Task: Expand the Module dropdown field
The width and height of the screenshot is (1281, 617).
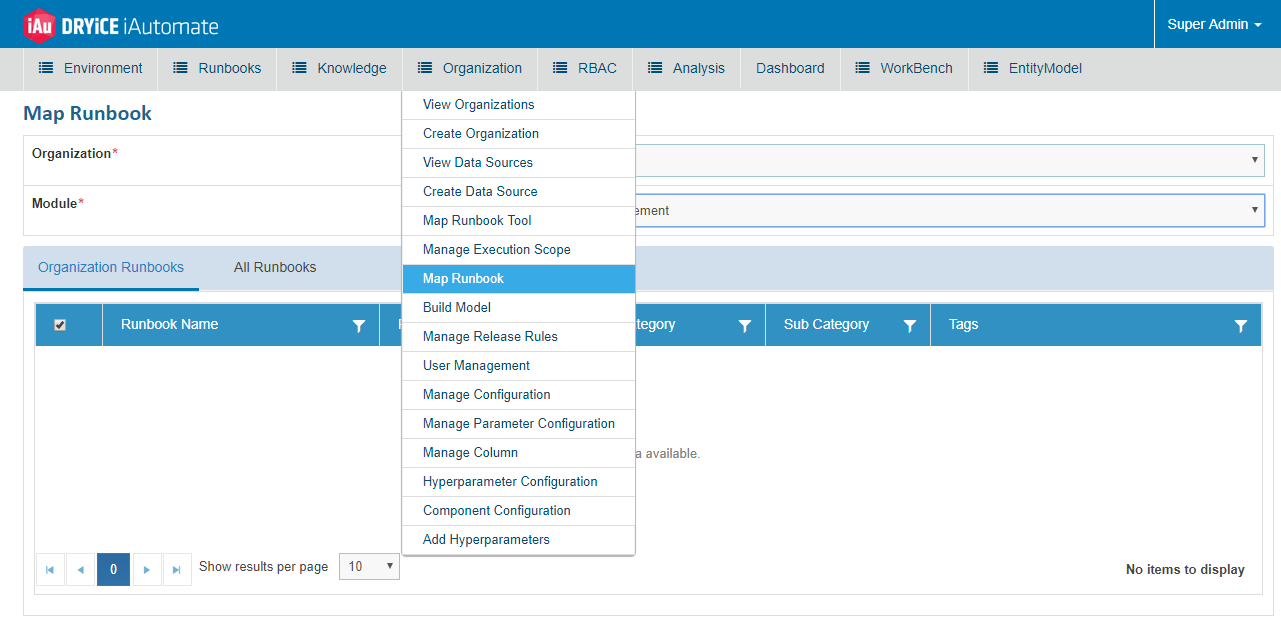Action: (x=948, y=210)
